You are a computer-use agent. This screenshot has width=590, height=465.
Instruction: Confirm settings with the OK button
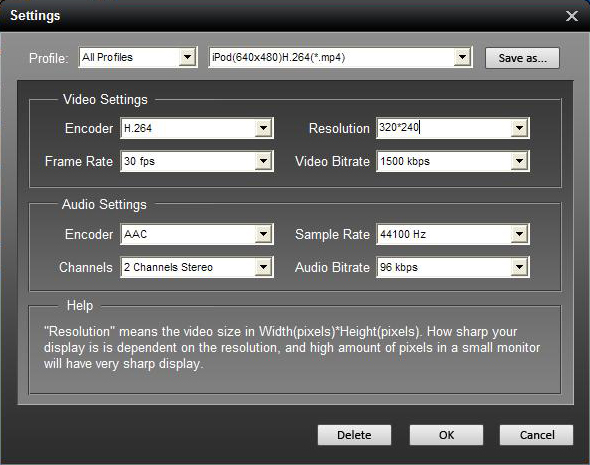pyautogui.click(x=446, y=435)
